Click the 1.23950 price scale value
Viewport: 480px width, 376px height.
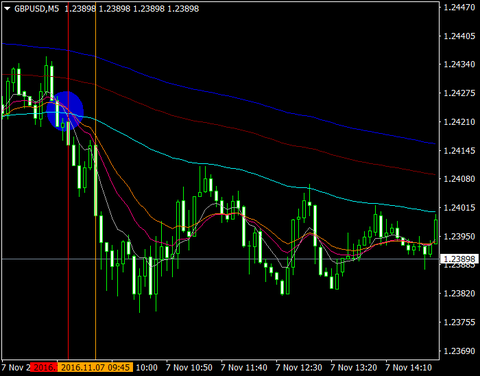click(x=459, y=236)
